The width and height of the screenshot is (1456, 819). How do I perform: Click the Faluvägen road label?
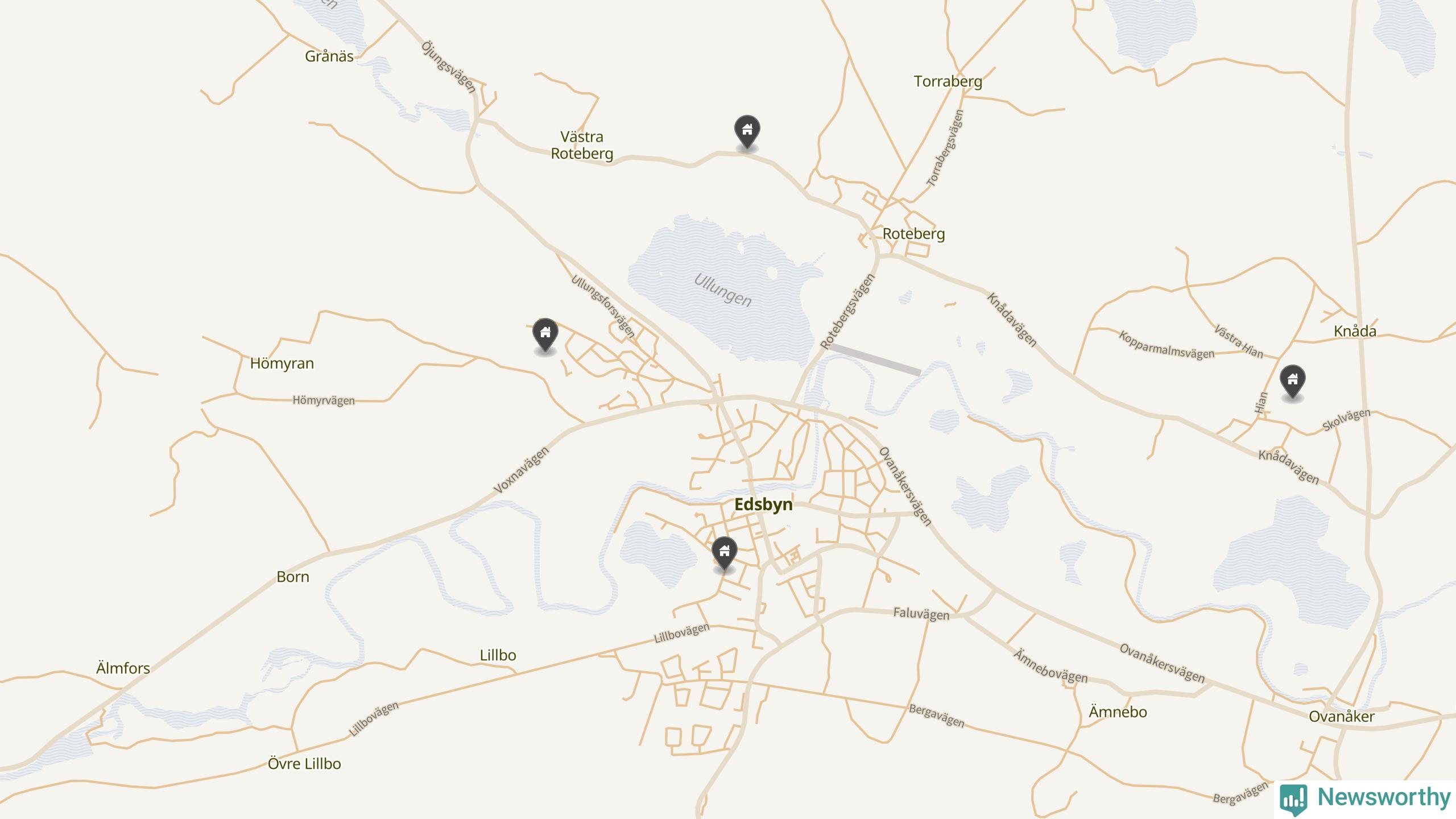pos(921,614)
